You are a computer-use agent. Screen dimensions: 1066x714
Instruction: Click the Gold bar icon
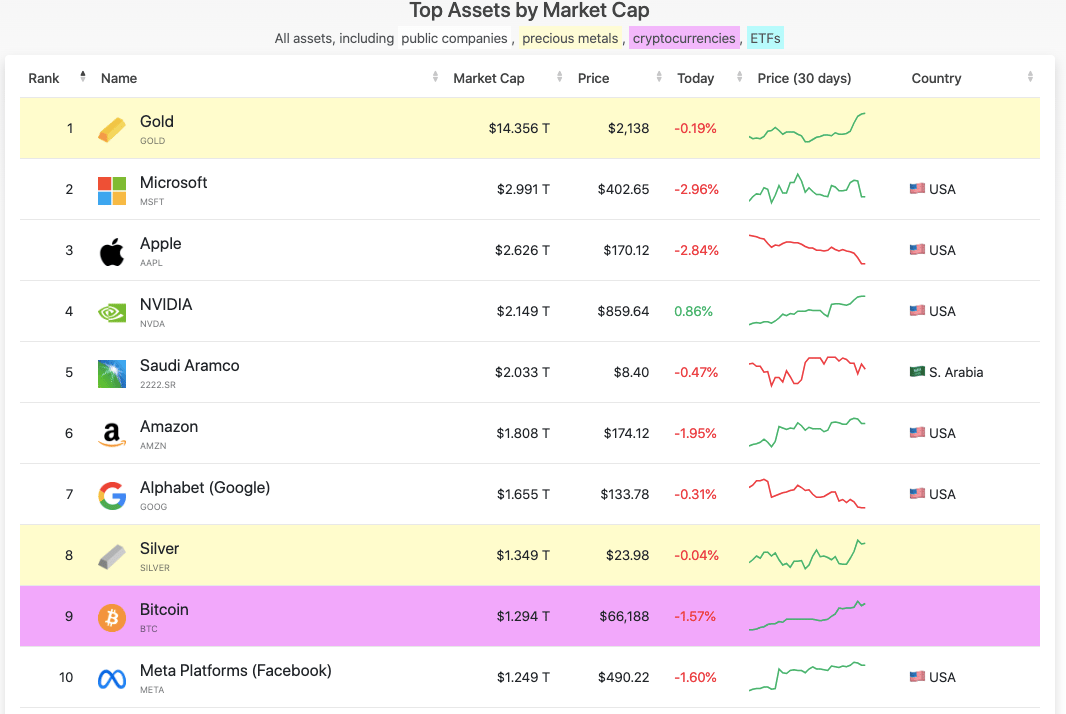click(x=111, y=129)
